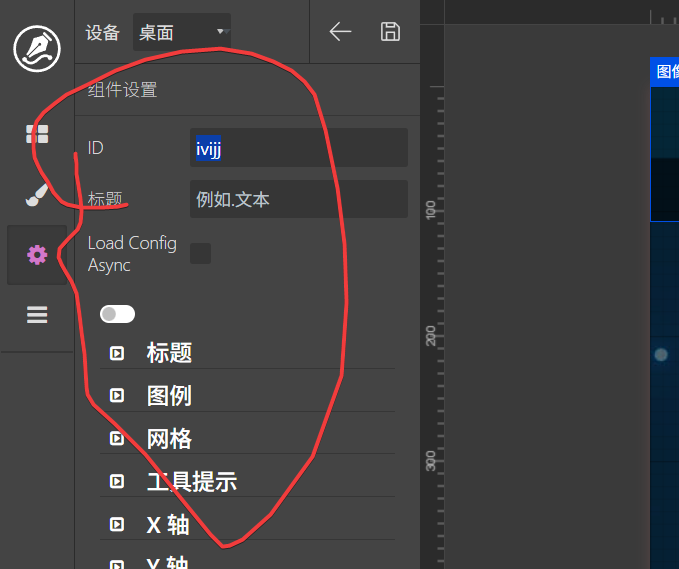Viewport: 679px width, 569px height.
Task: Open the hamburger layers menu icon
Action: click(x=37, y=315)
